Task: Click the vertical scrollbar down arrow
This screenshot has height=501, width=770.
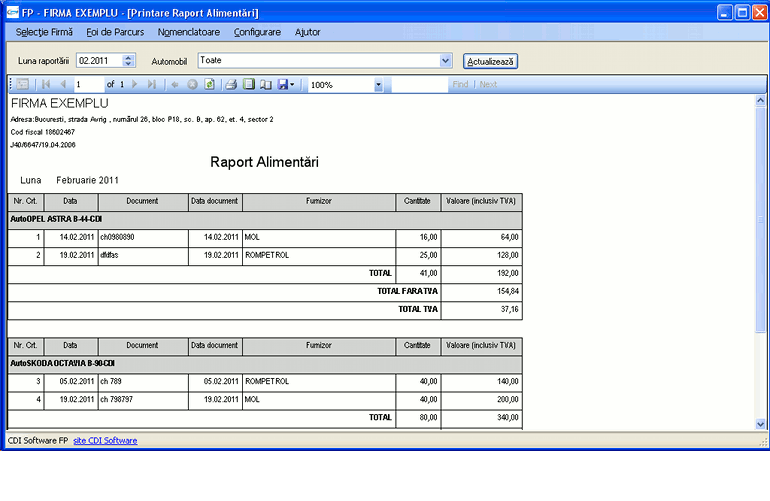Action: click(760, 424)
